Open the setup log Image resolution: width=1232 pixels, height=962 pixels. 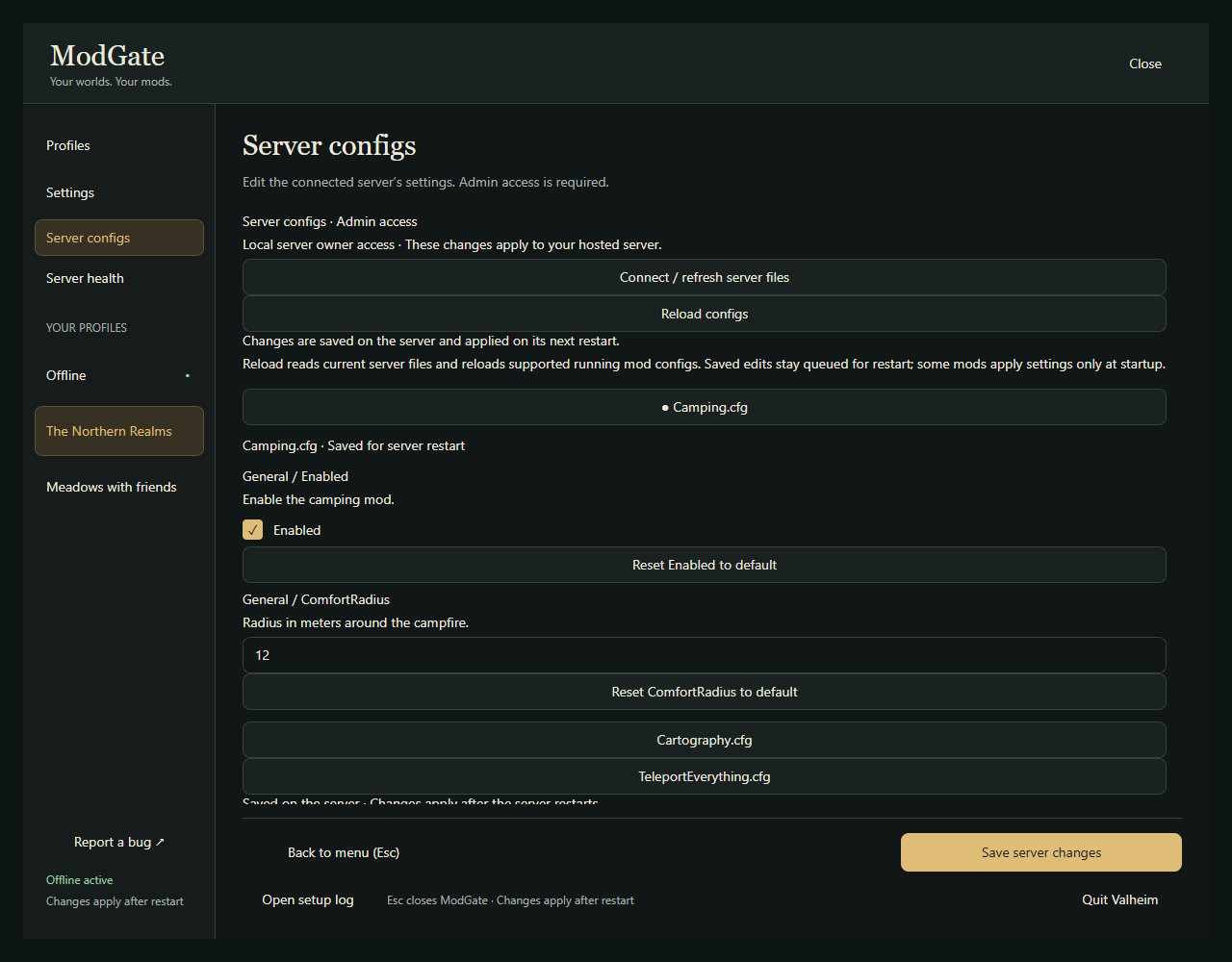(308, 900)
